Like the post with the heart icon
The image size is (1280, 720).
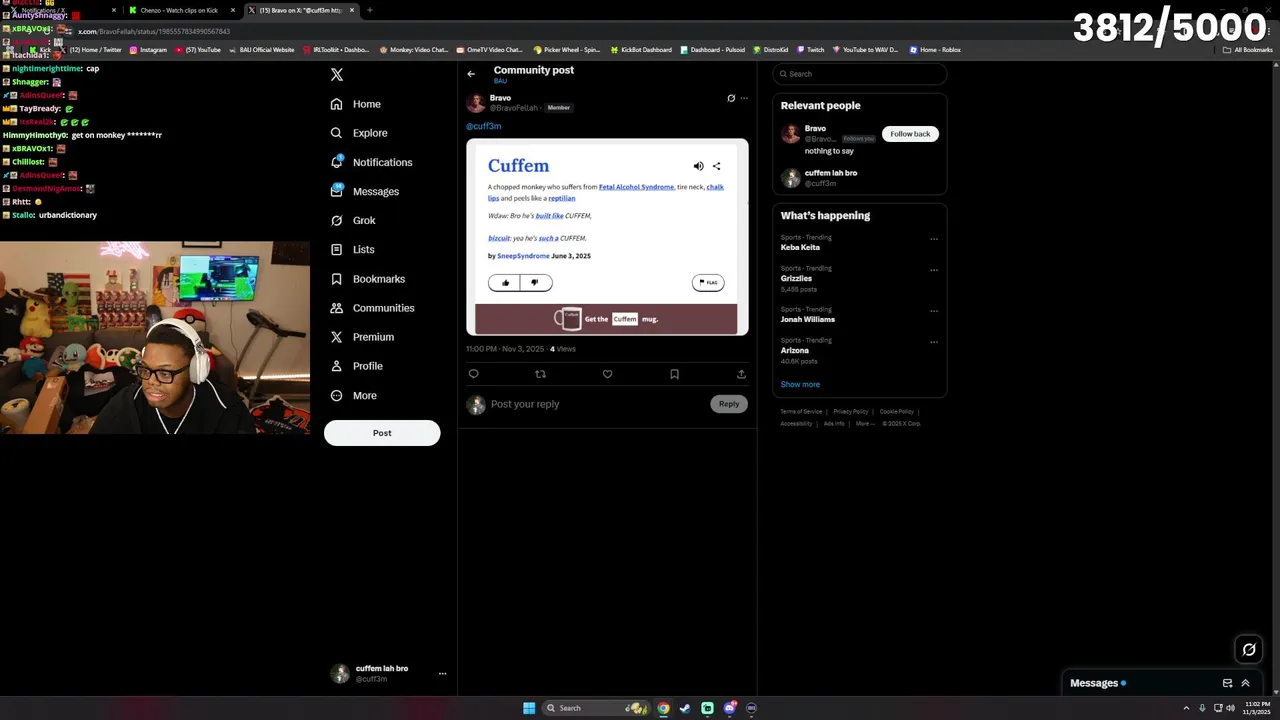click(607, 374)
